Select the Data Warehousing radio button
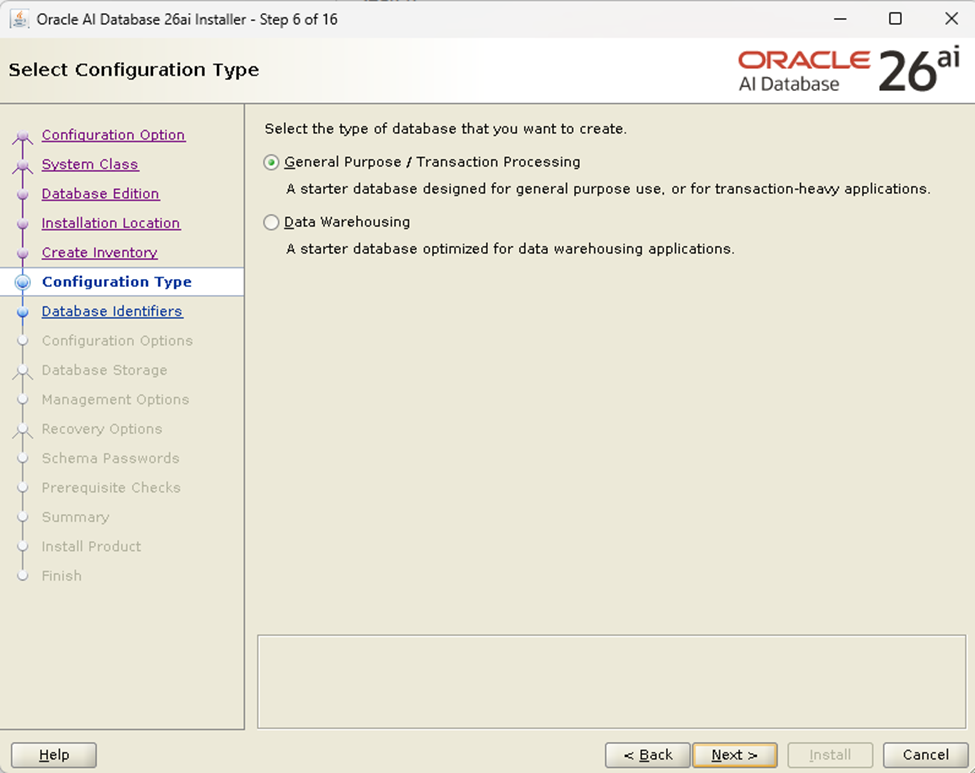 (x=271, y=223)
